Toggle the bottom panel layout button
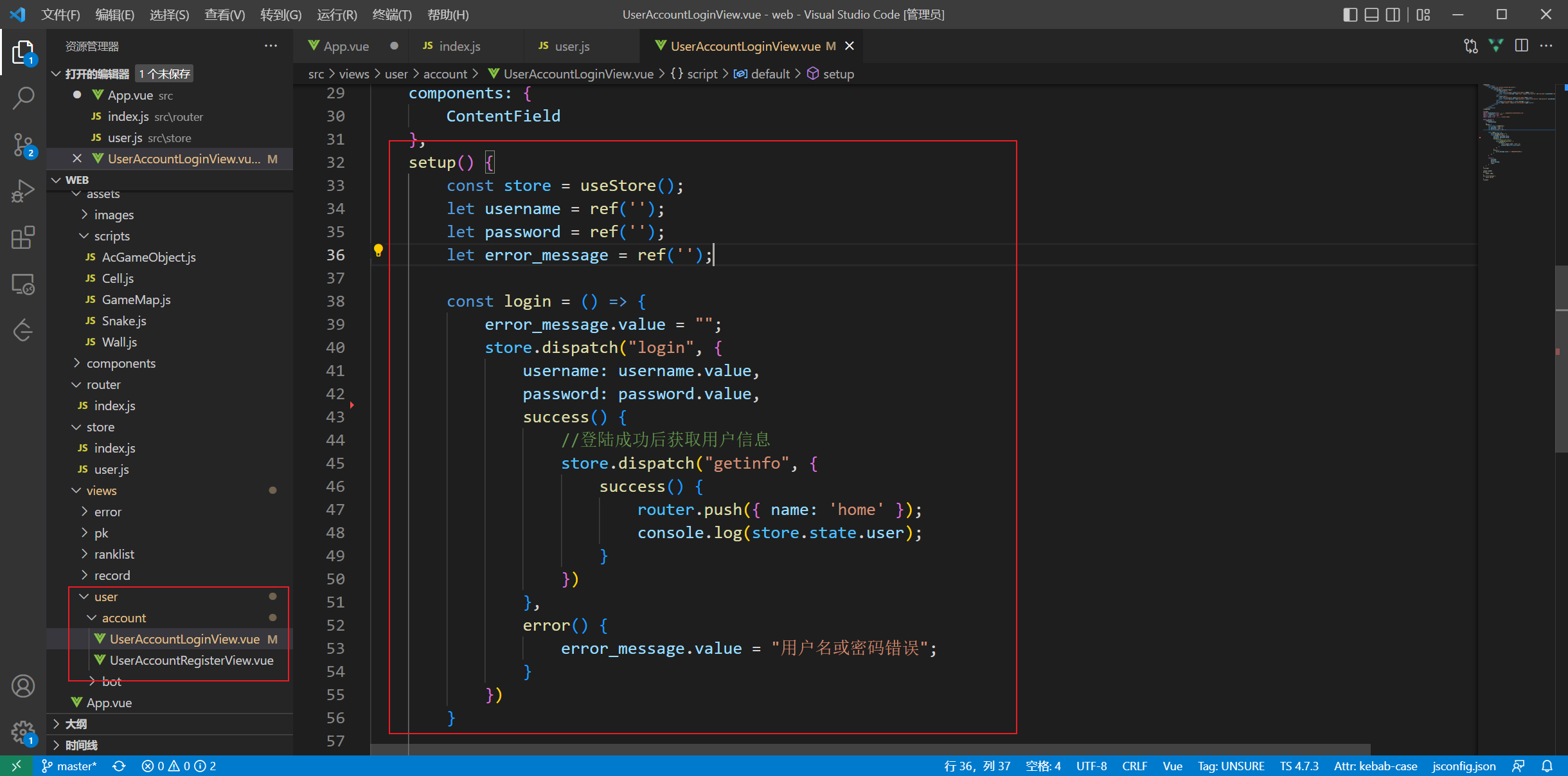 point(1371,14)
